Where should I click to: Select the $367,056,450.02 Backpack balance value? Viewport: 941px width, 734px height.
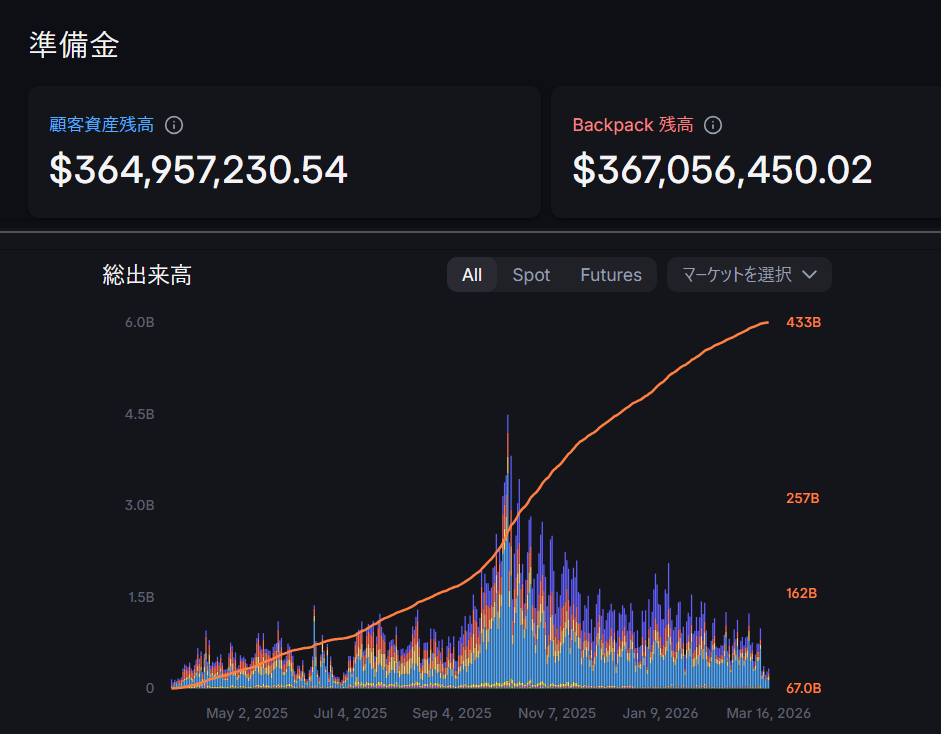(722, 170)
